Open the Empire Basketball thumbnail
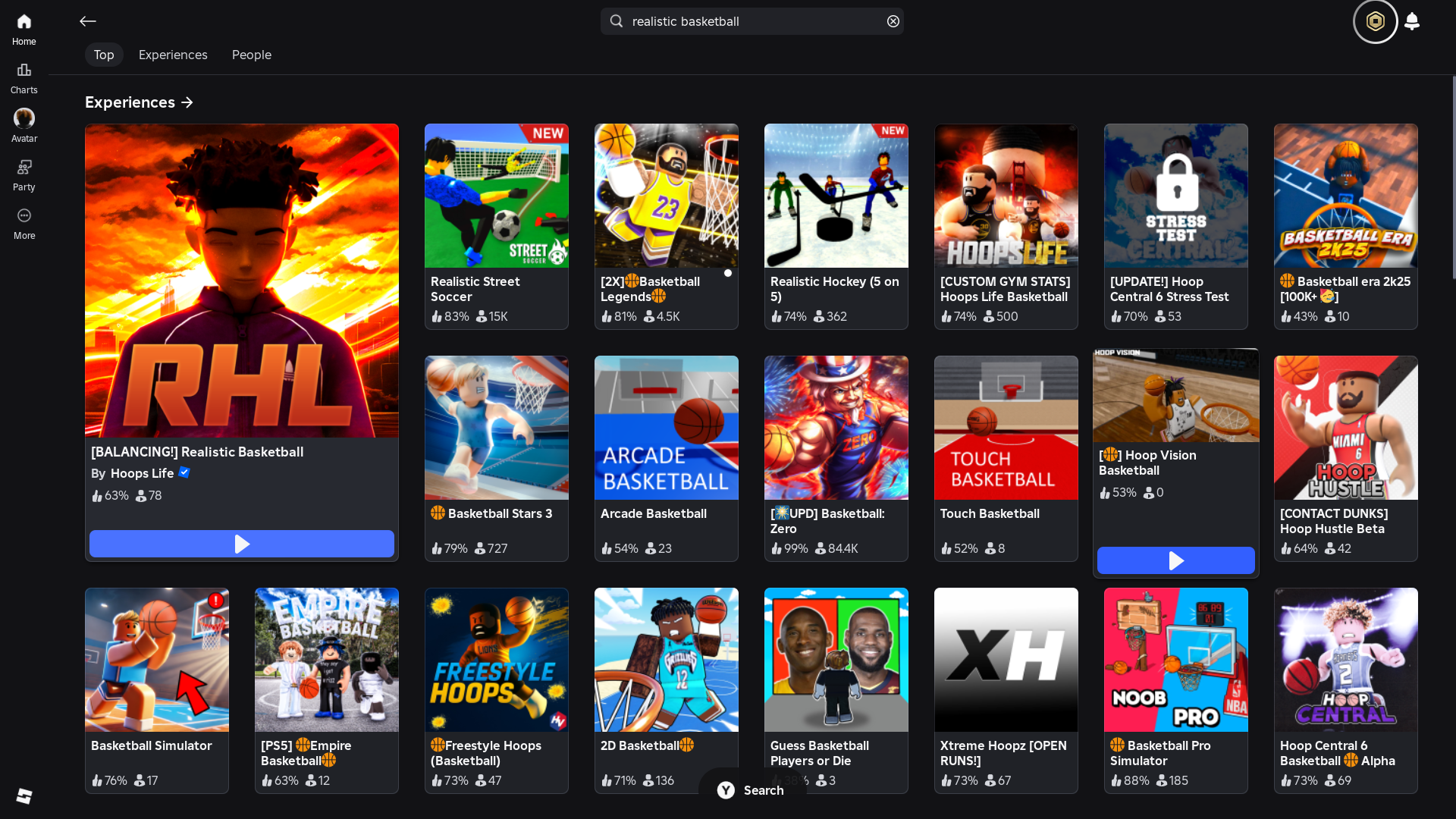The height and width of the screenshot is (819, 1456). [327, 660]
